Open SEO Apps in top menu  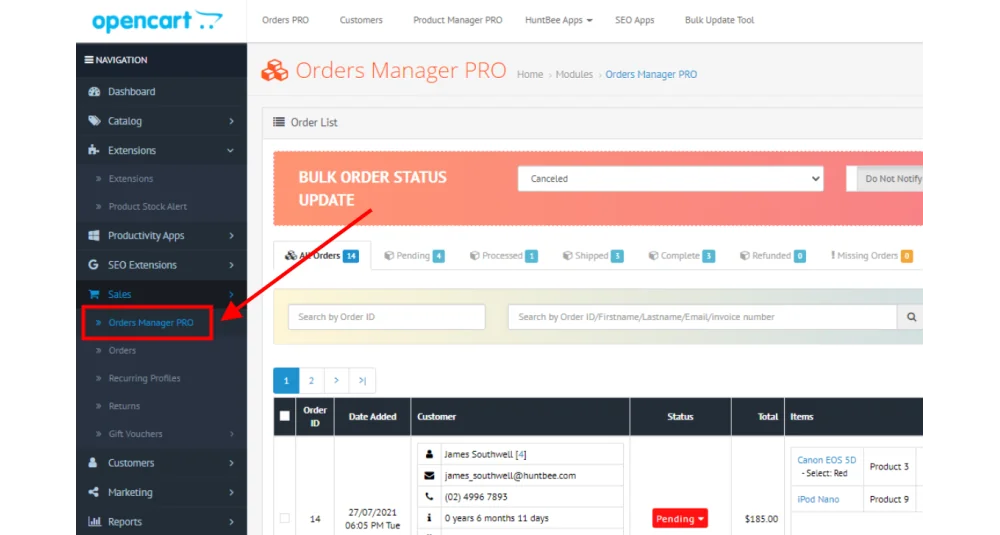635,20
